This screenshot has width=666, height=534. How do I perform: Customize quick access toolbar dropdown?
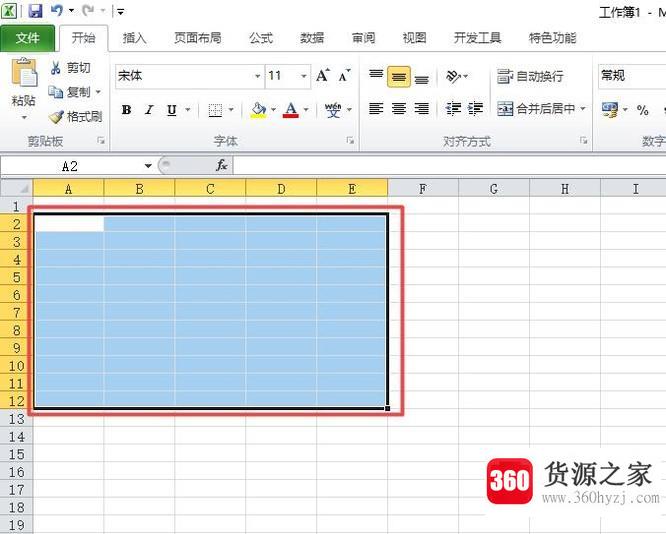coord(121,11)
